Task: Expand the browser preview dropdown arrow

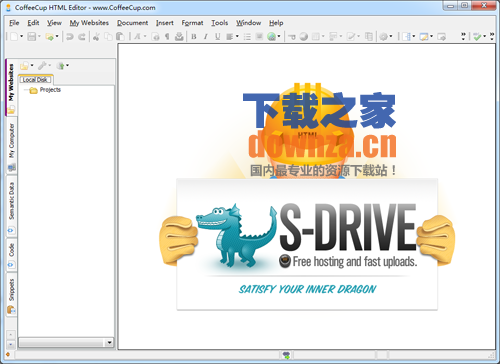Action: click(279, 37)
